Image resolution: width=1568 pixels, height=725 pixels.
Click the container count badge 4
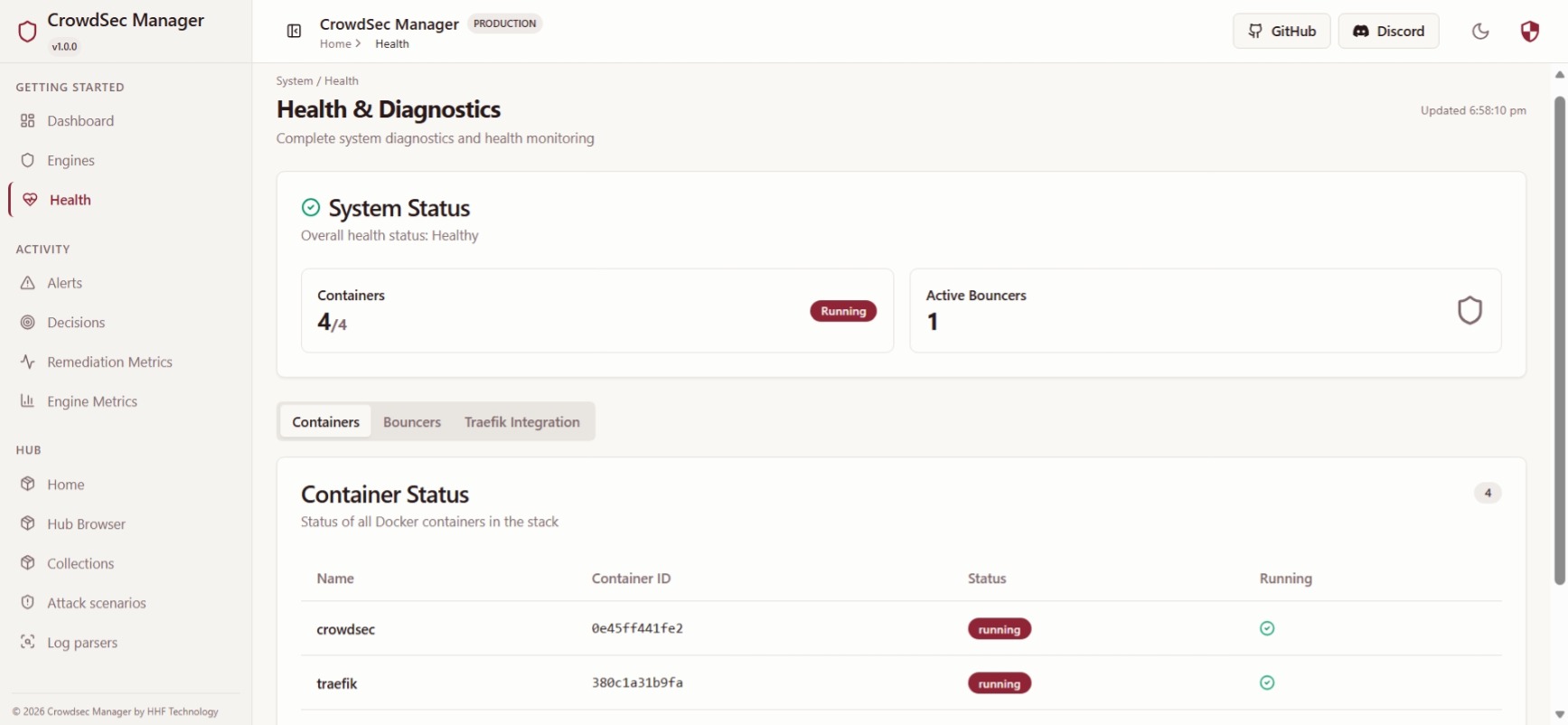(1488, 493)
